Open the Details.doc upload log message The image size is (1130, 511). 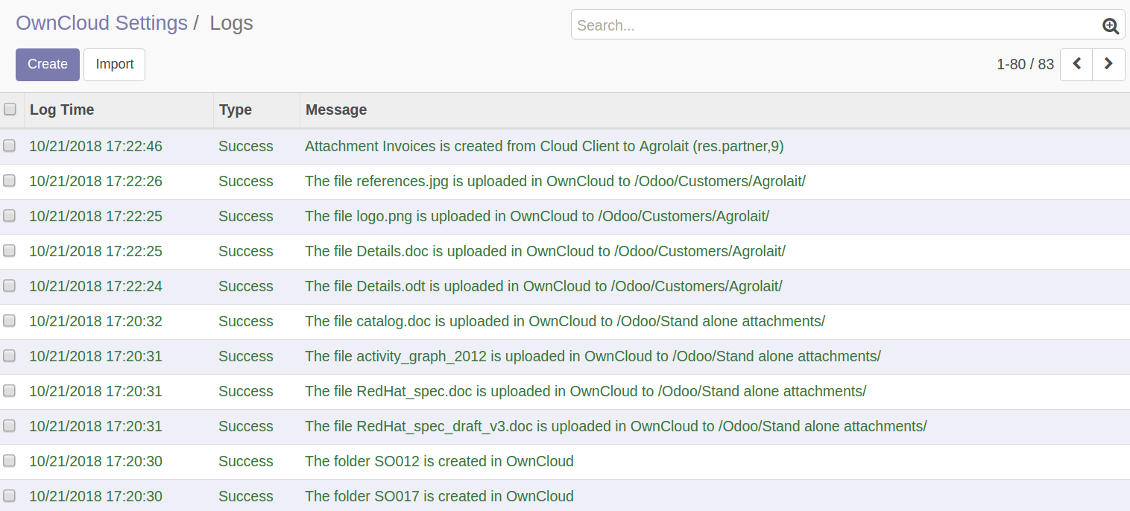pyautogui.click(x=545, y=251)
